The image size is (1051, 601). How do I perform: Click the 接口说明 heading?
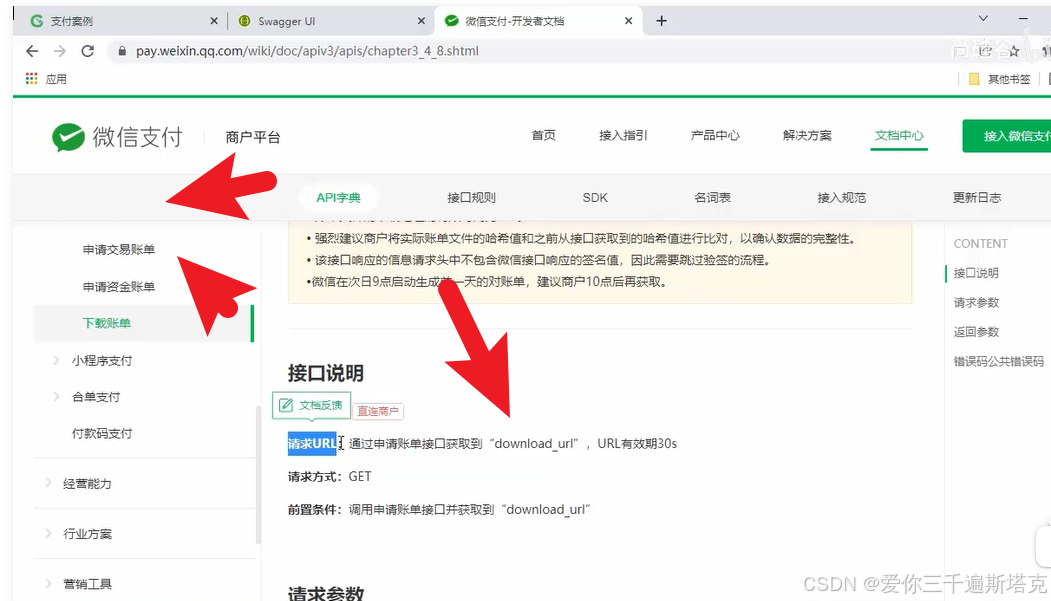[326, 373]
